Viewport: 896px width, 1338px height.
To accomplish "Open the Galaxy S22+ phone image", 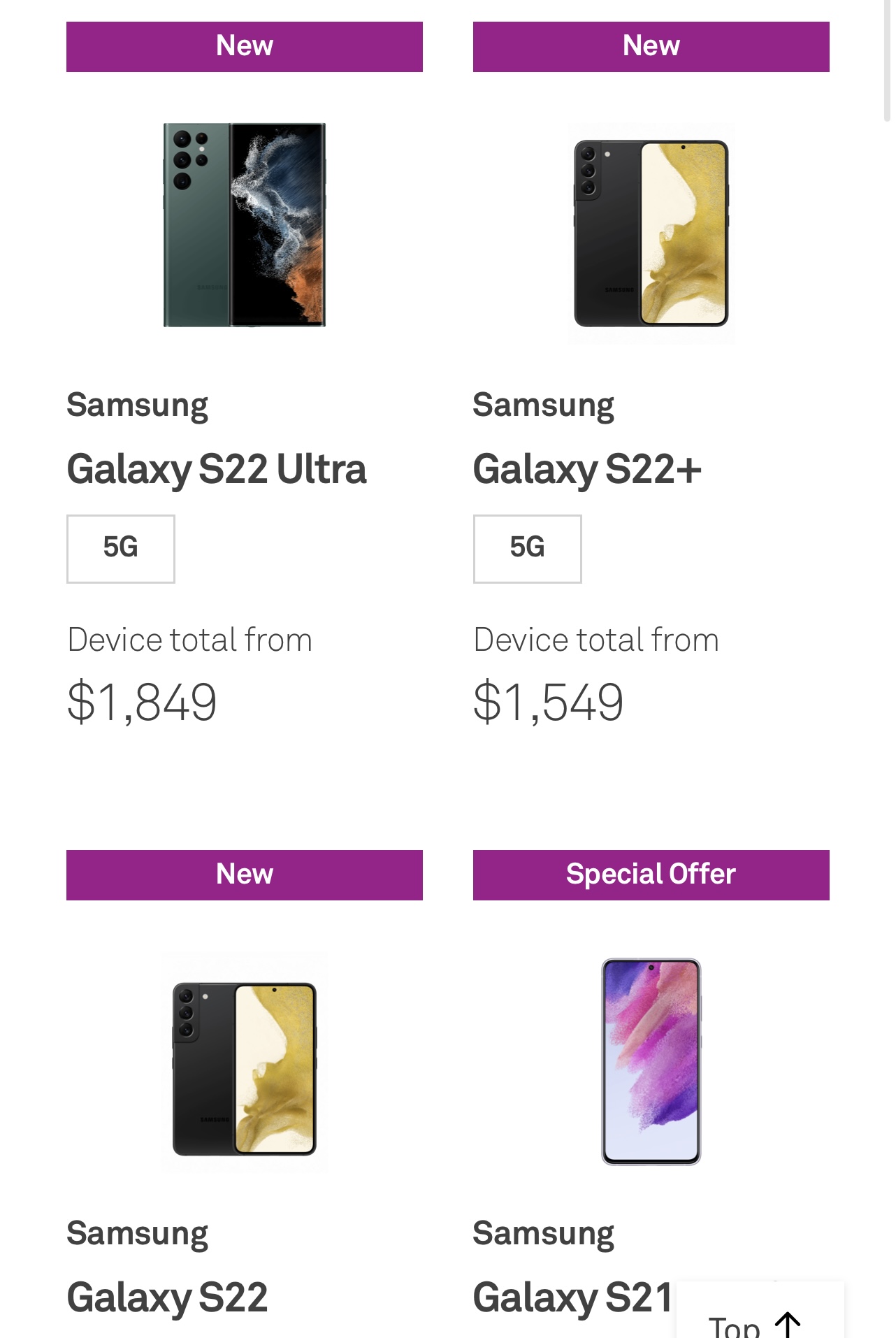I will 651,233.
